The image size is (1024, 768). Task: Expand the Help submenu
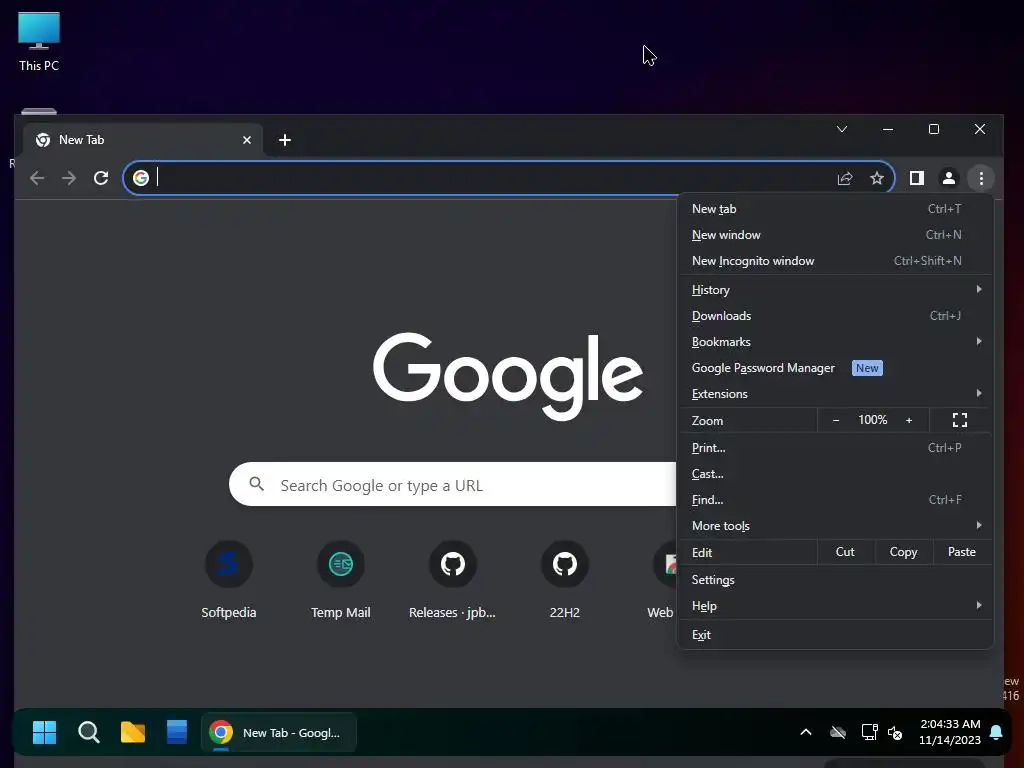(x=835, y=606)
